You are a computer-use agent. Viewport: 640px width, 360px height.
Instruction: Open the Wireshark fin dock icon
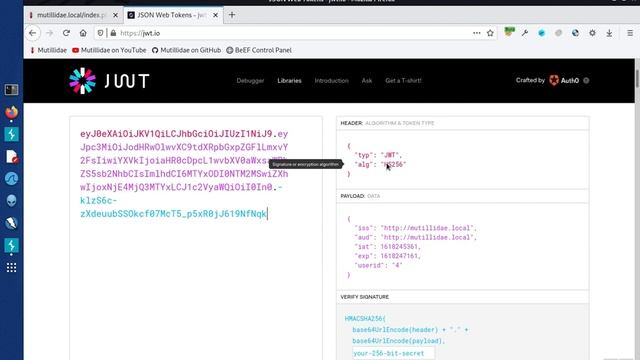[11, 178]
